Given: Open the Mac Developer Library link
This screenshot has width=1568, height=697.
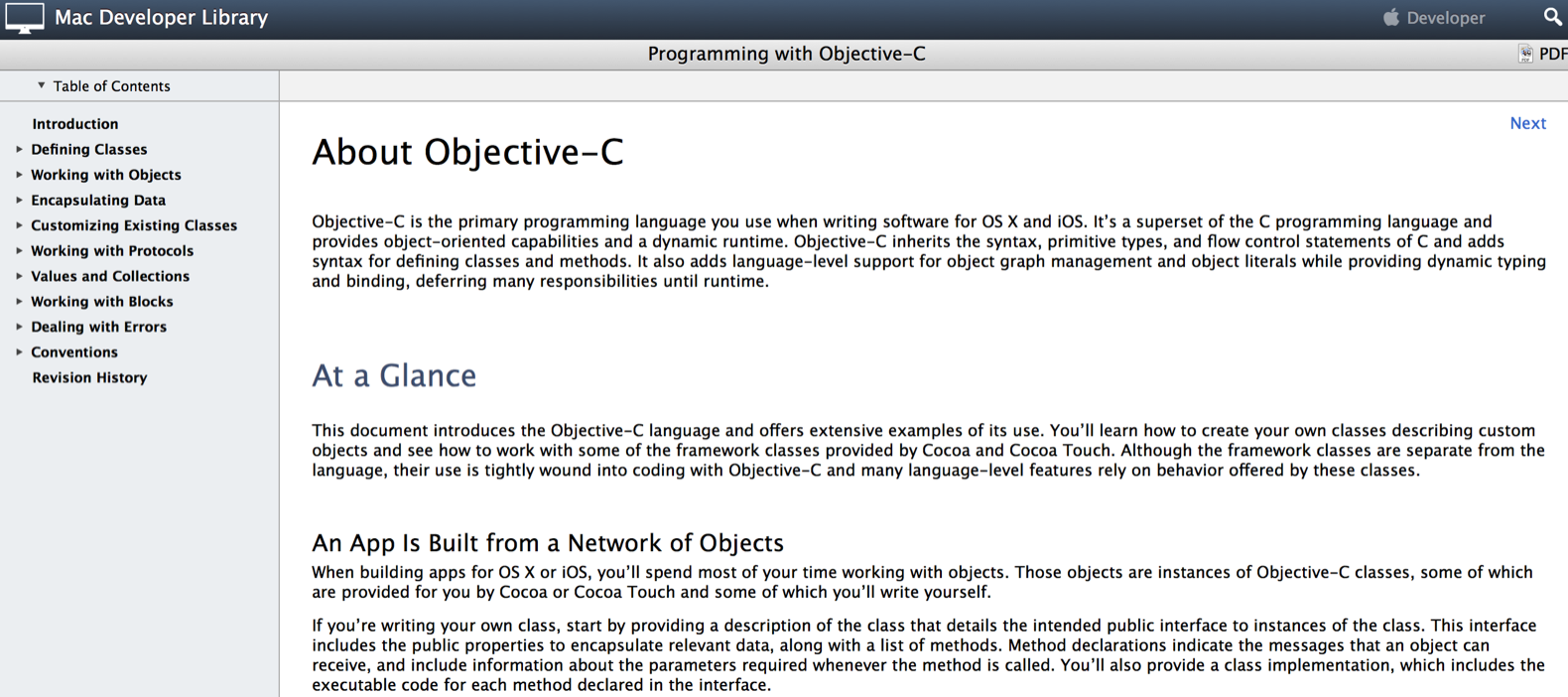Looking at the screenshot, I should click(161, 18).
